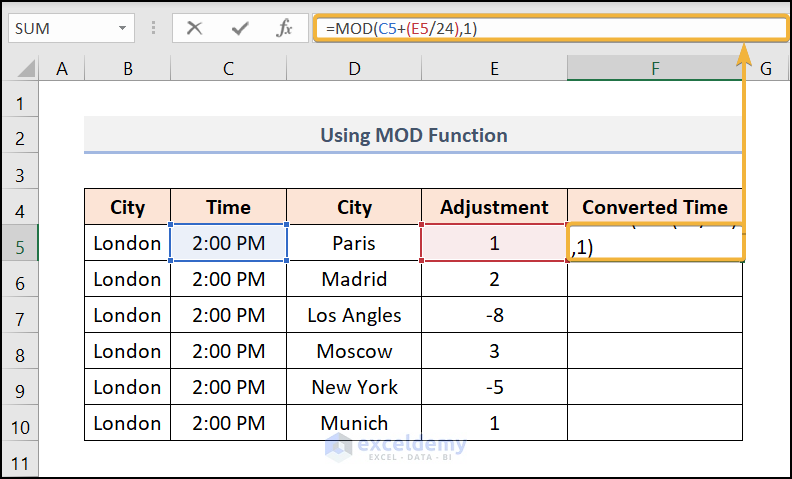Click the Using MOD Function title cell
This screenshot has width=792, height=479.
(413, 135)
